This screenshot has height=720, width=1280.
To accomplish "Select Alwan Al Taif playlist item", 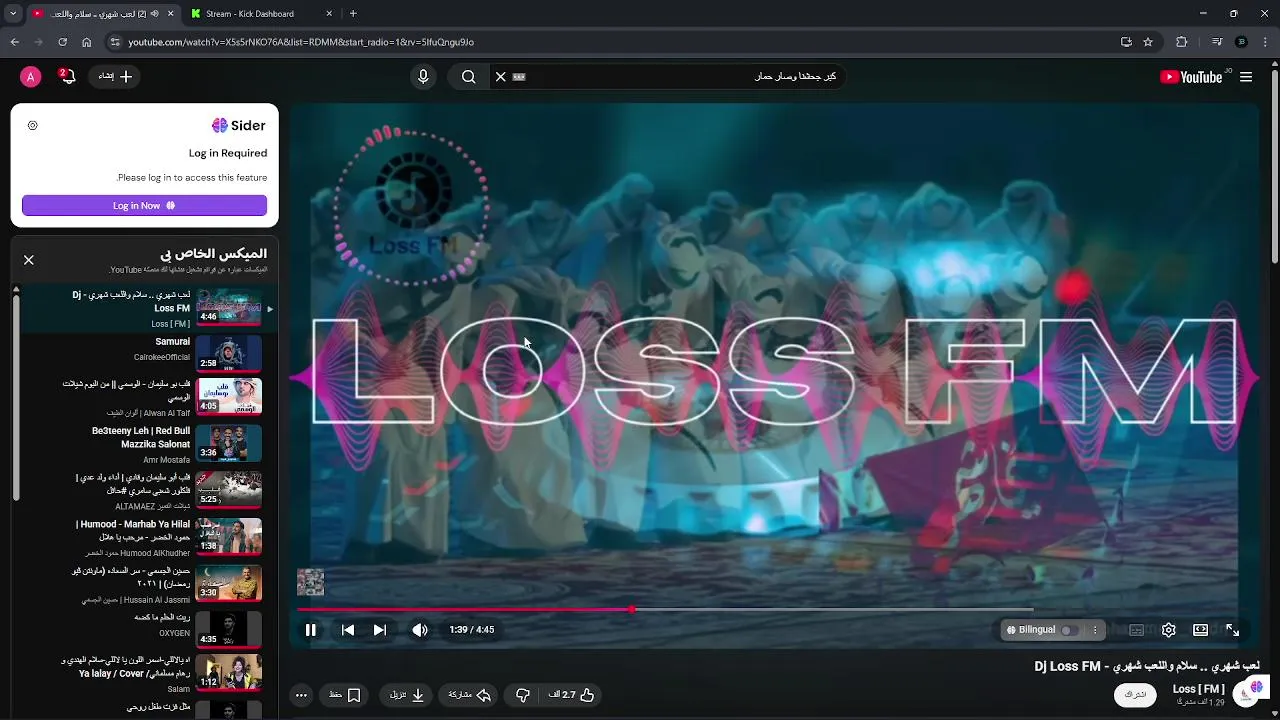I will pos(144,398).
